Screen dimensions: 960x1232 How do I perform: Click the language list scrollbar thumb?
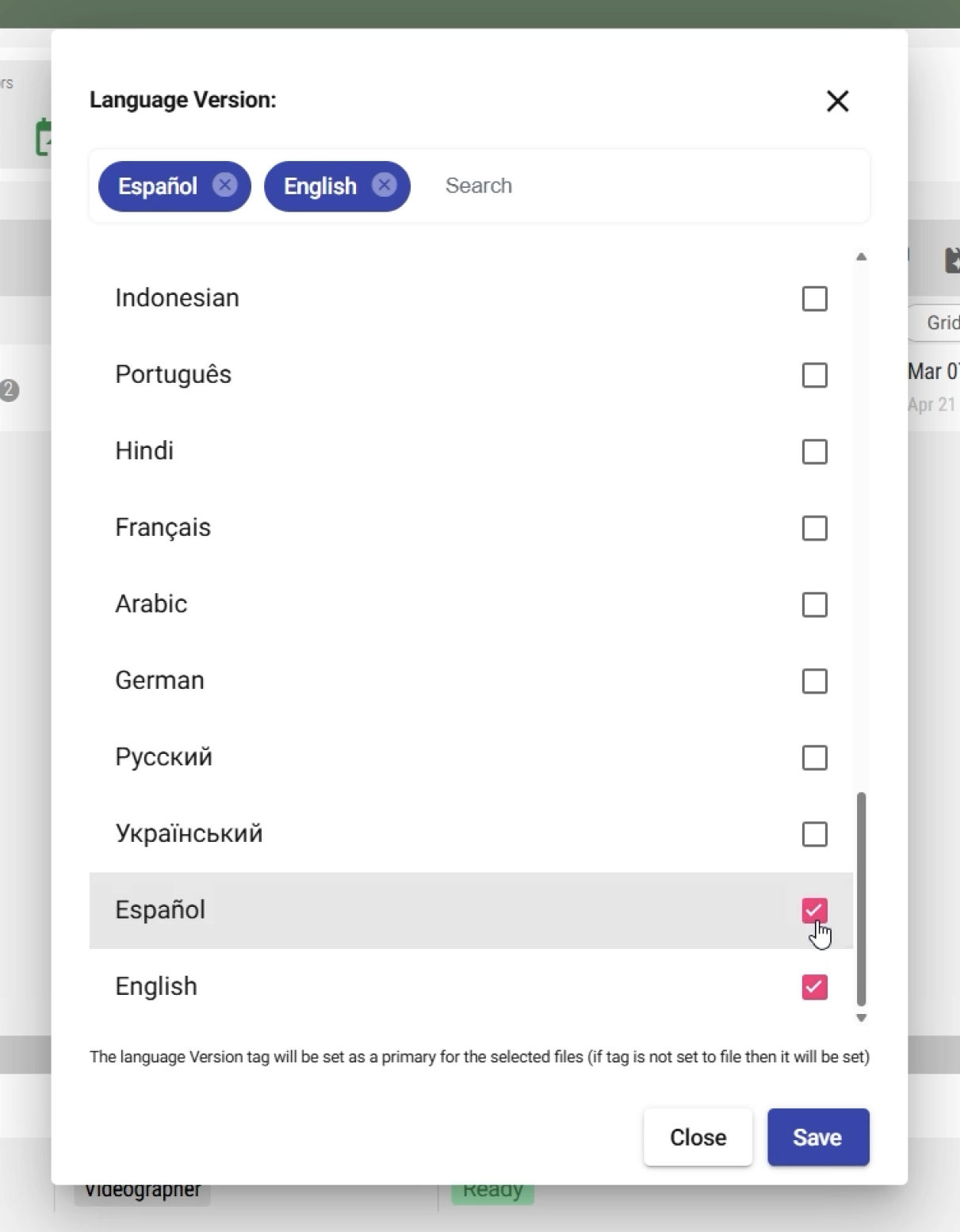(861, 898)
